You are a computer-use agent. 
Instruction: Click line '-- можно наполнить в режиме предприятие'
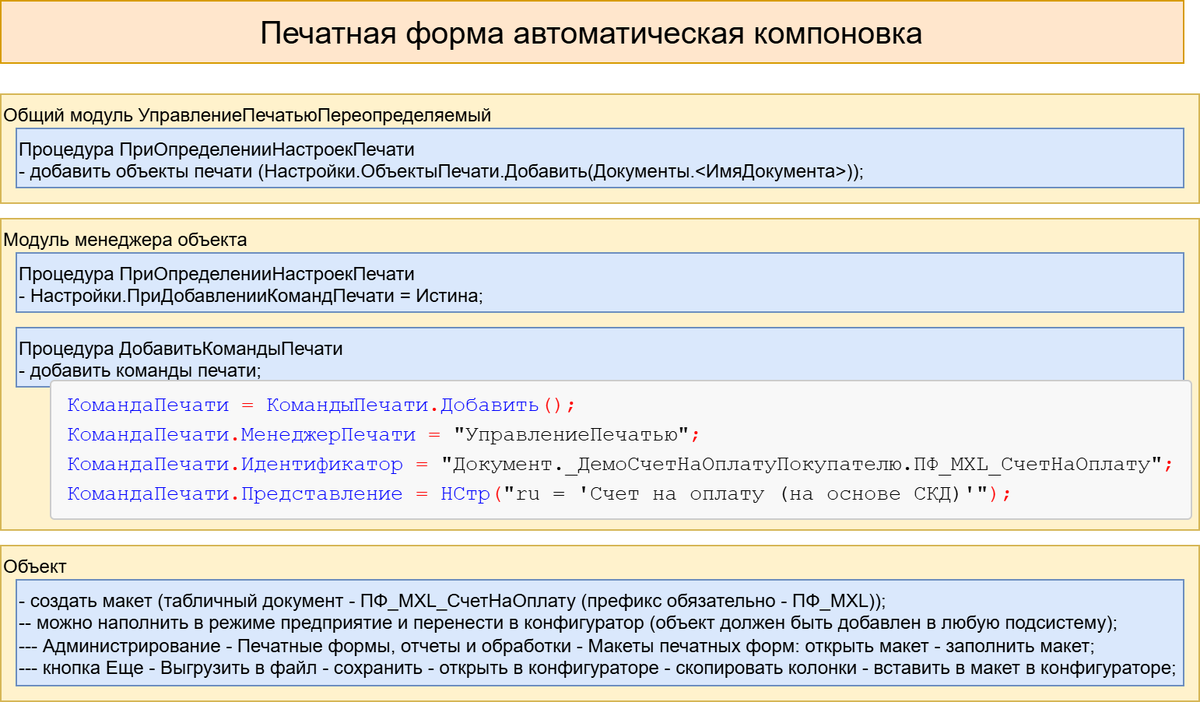pos(568,623)
